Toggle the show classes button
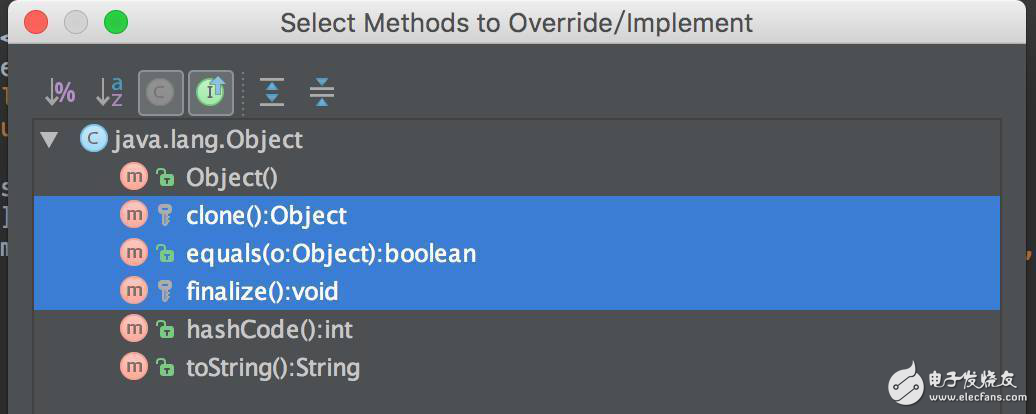The height and width of the screenshot is (414, 1036). 160,93
